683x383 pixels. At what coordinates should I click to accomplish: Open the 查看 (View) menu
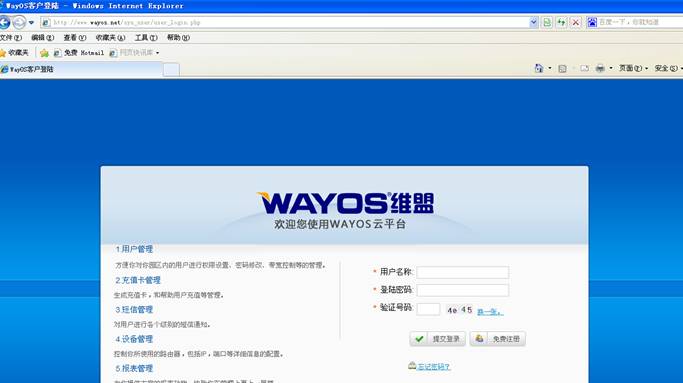coord(75,38)
